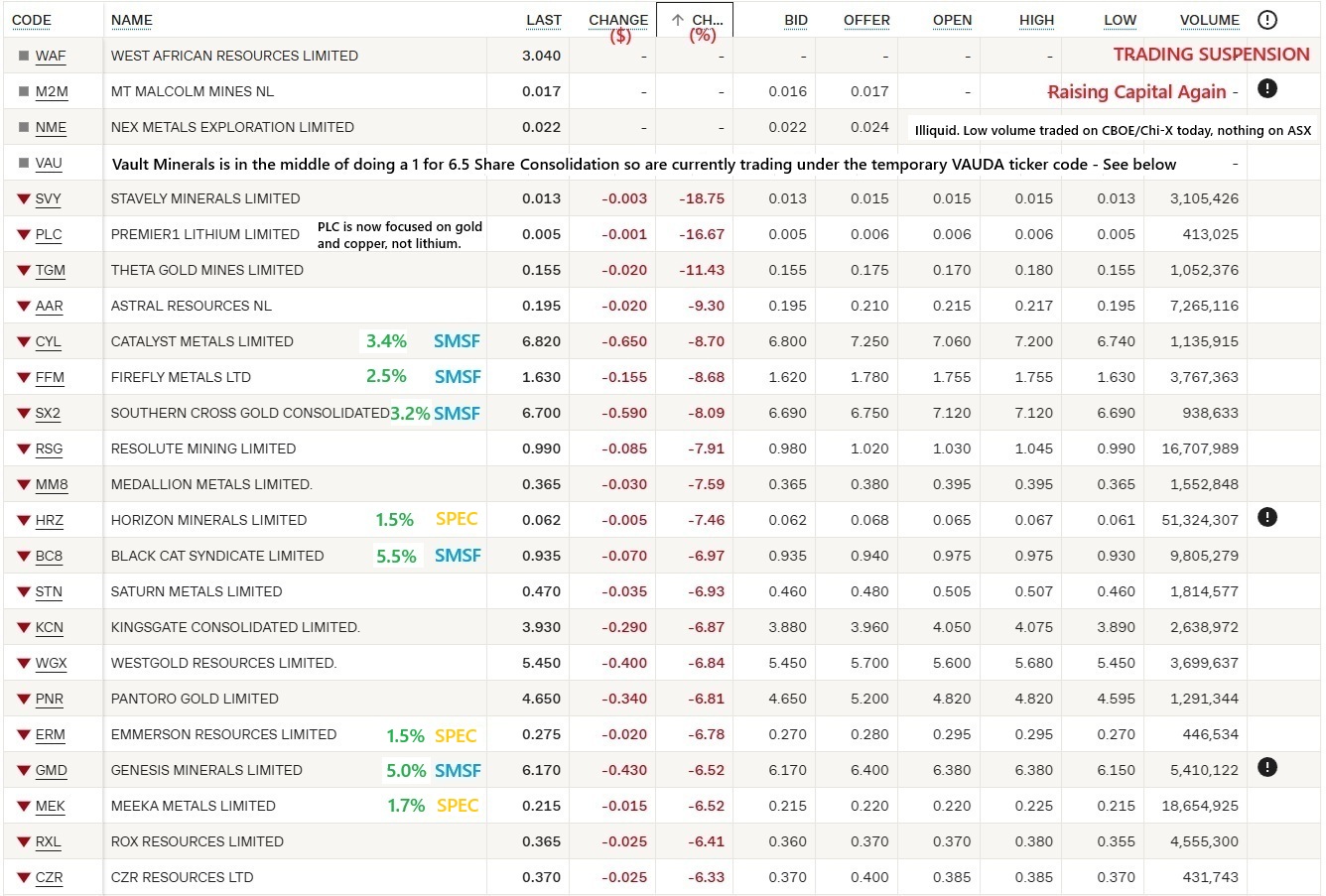Click the BID column header
This screenshot has height=896, width=1326.
pos(795,20)
